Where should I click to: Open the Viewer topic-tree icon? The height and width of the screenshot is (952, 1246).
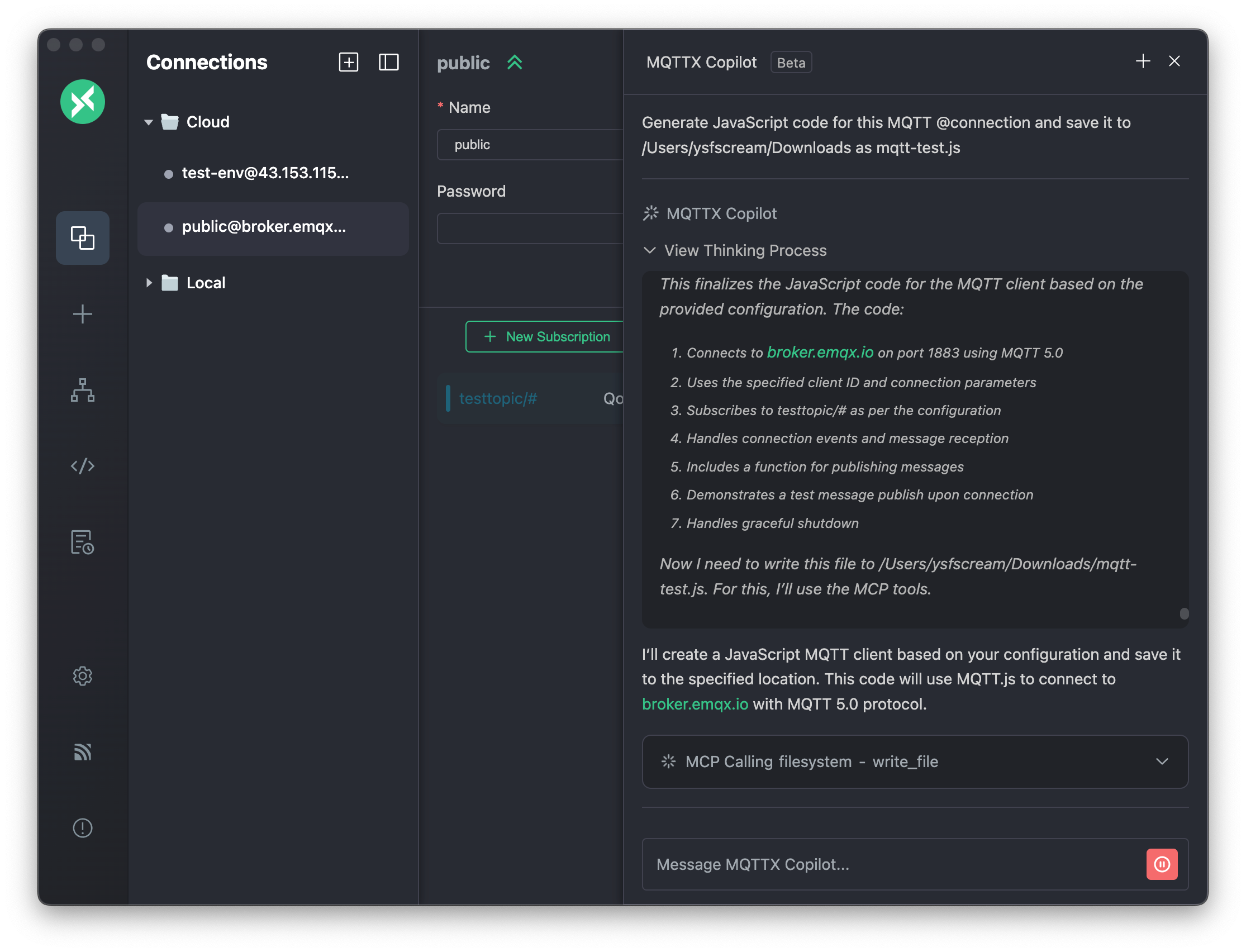(82, 390)
